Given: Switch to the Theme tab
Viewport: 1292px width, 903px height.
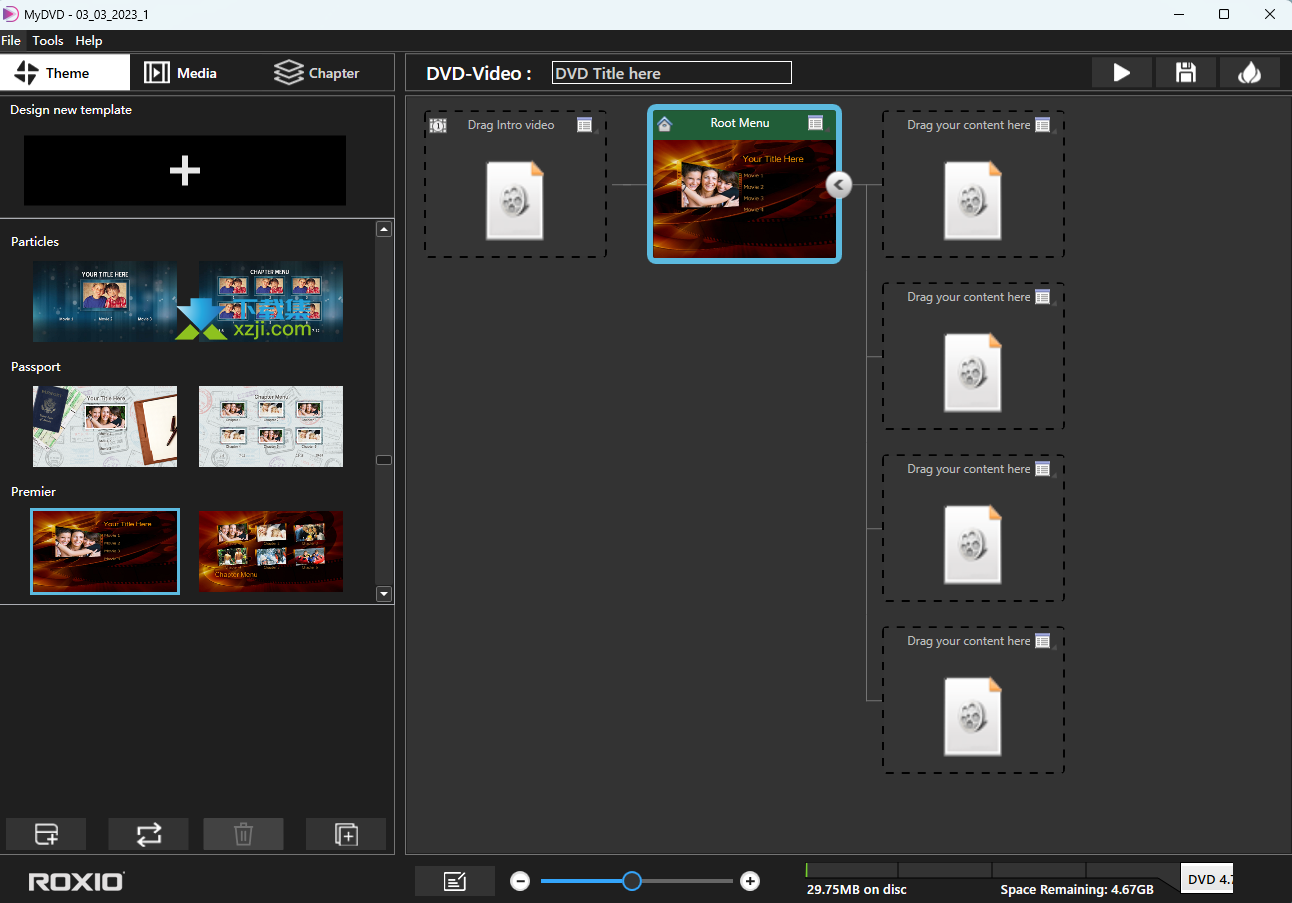Looking at the screenshot, I should pyautogui.click(x=65, y=73).
